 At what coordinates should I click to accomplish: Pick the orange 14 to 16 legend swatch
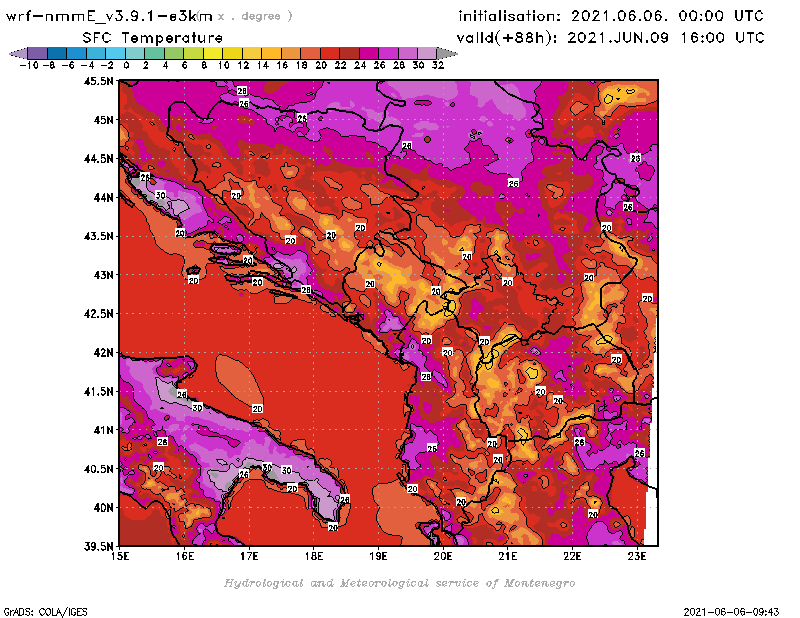[271, 53]
